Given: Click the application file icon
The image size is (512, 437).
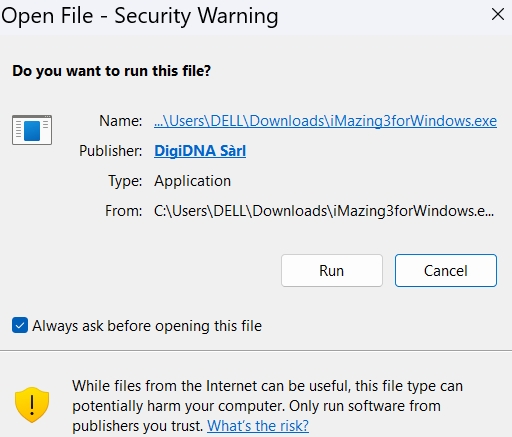Looking at the screenshot, I should 32,130.
